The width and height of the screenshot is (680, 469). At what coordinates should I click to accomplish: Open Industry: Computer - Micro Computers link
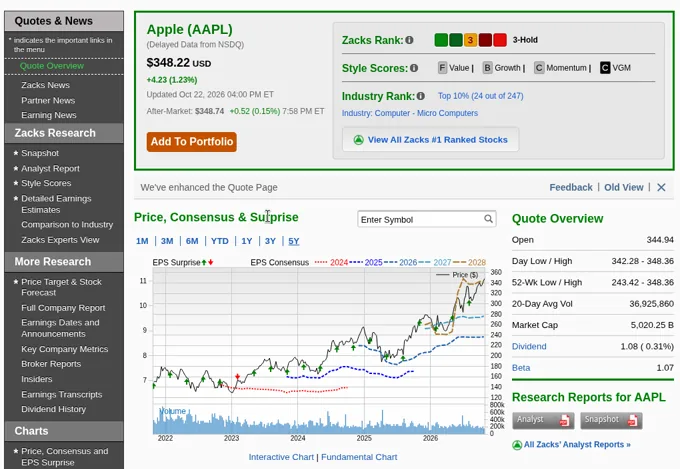pyautogui.click(x=410, y=113)
